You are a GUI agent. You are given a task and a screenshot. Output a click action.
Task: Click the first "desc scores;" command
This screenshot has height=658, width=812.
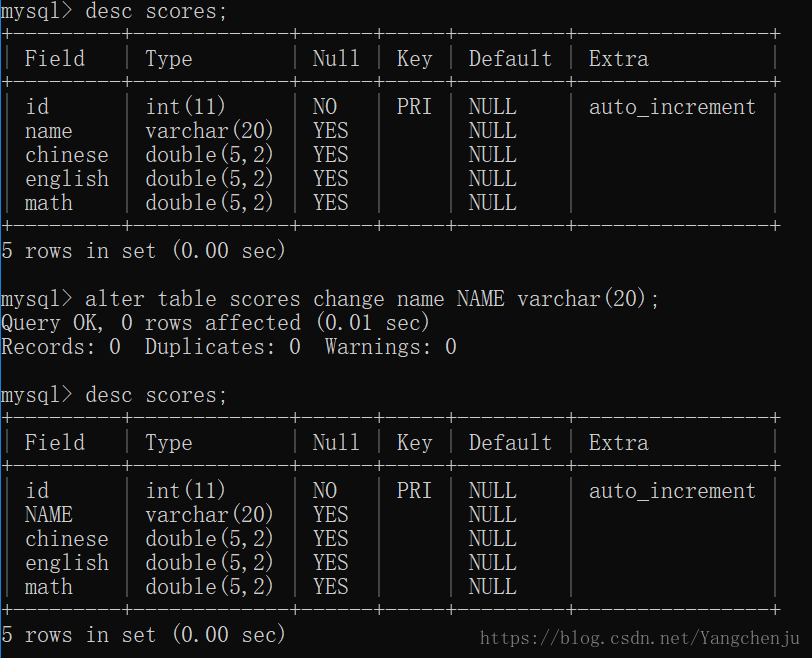pyautogui.click(x=156, y=12)
